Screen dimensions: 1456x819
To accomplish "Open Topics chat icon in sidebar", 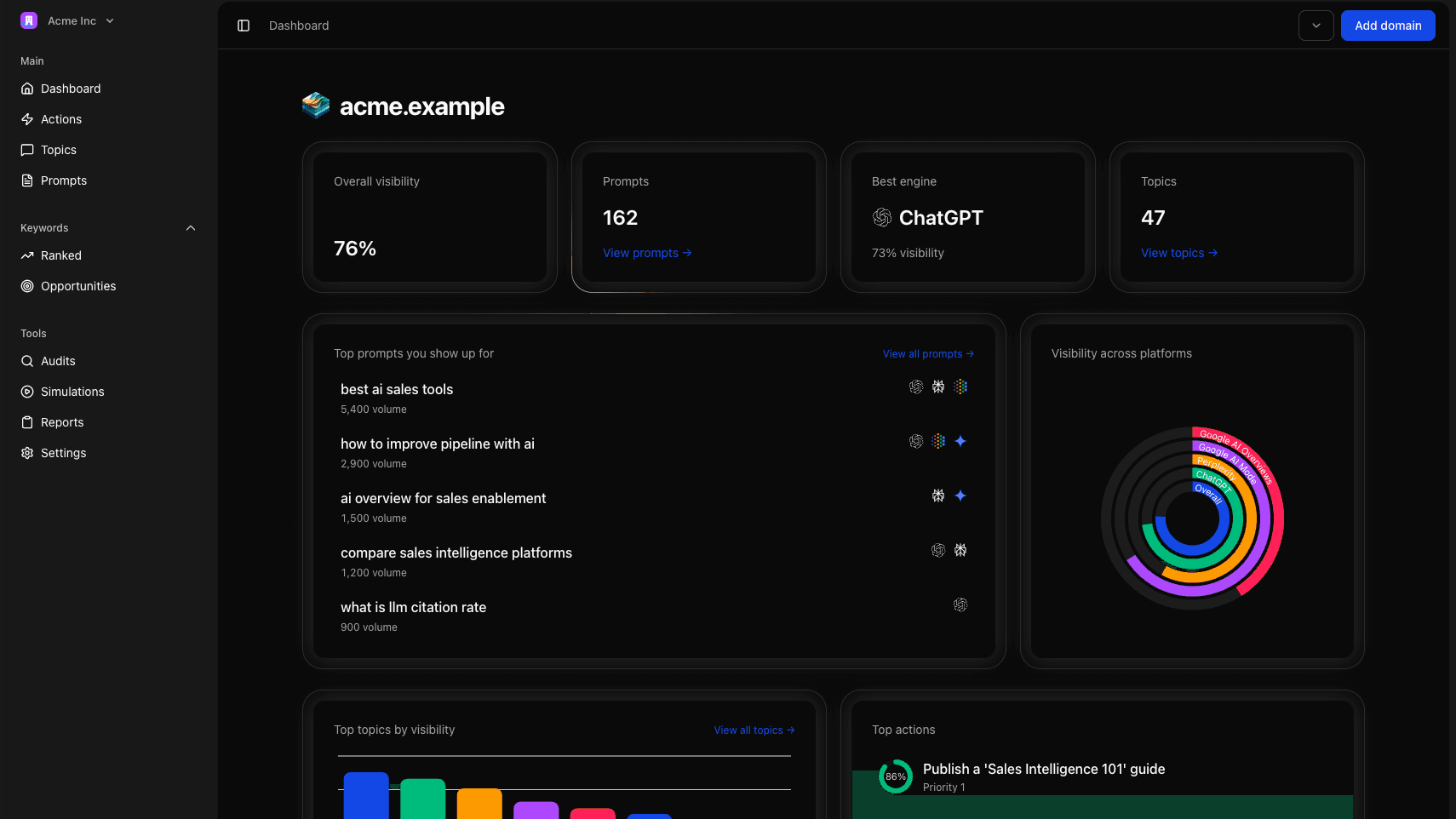I will [27, 150].
